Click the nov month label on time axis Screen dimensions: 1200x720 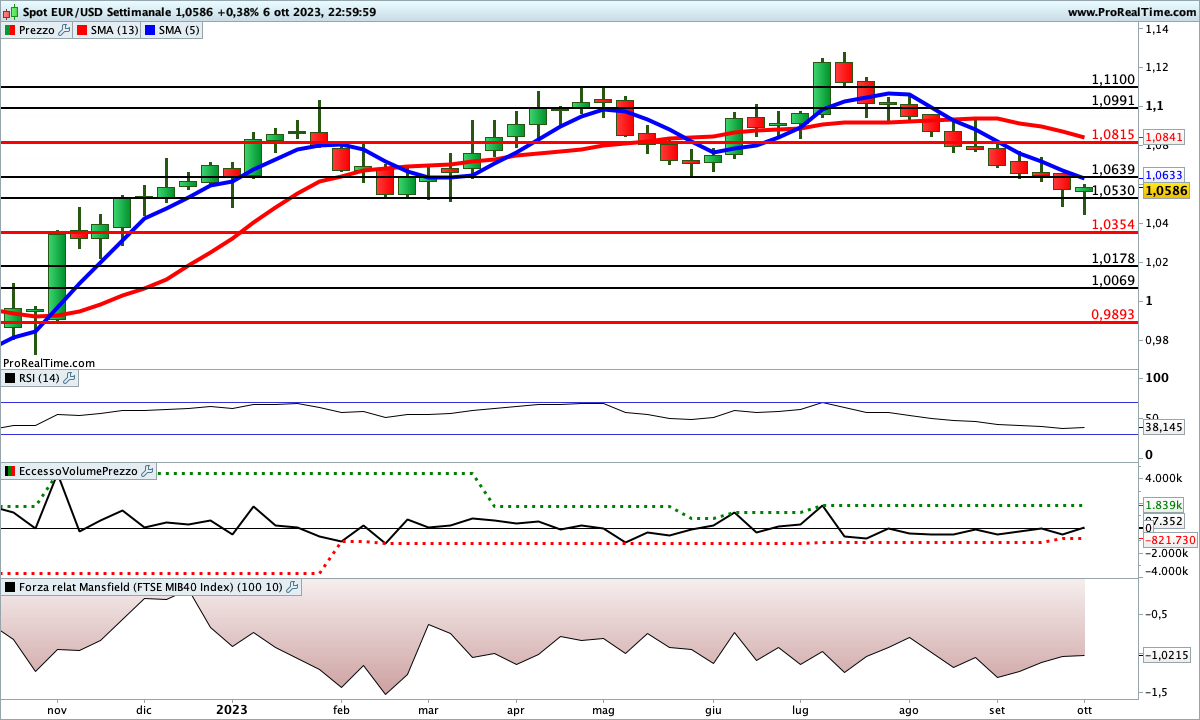(56, 709)
